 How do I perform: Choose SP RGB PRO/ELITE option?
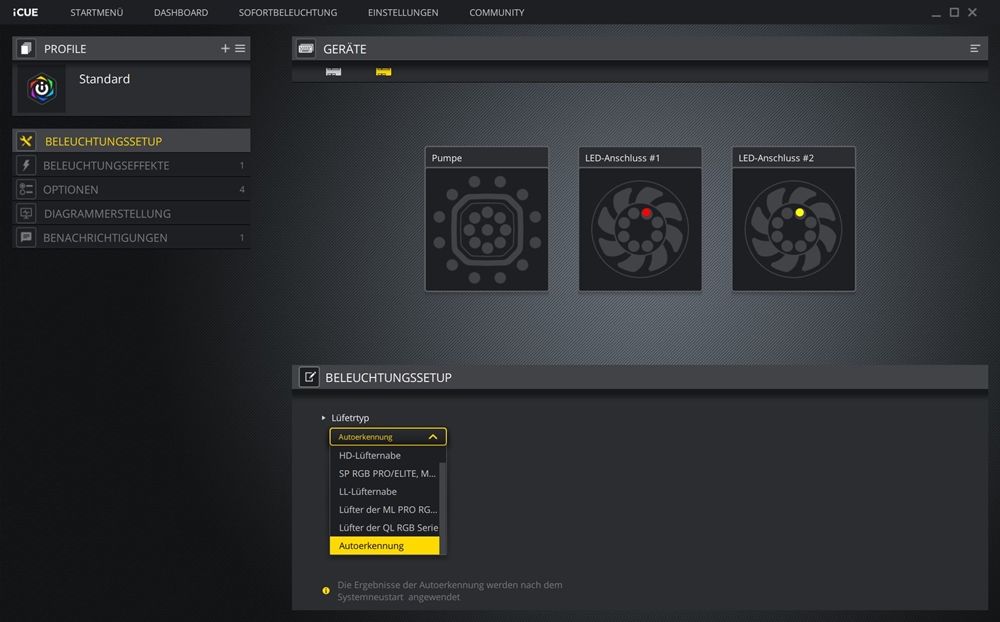point(385,473)
